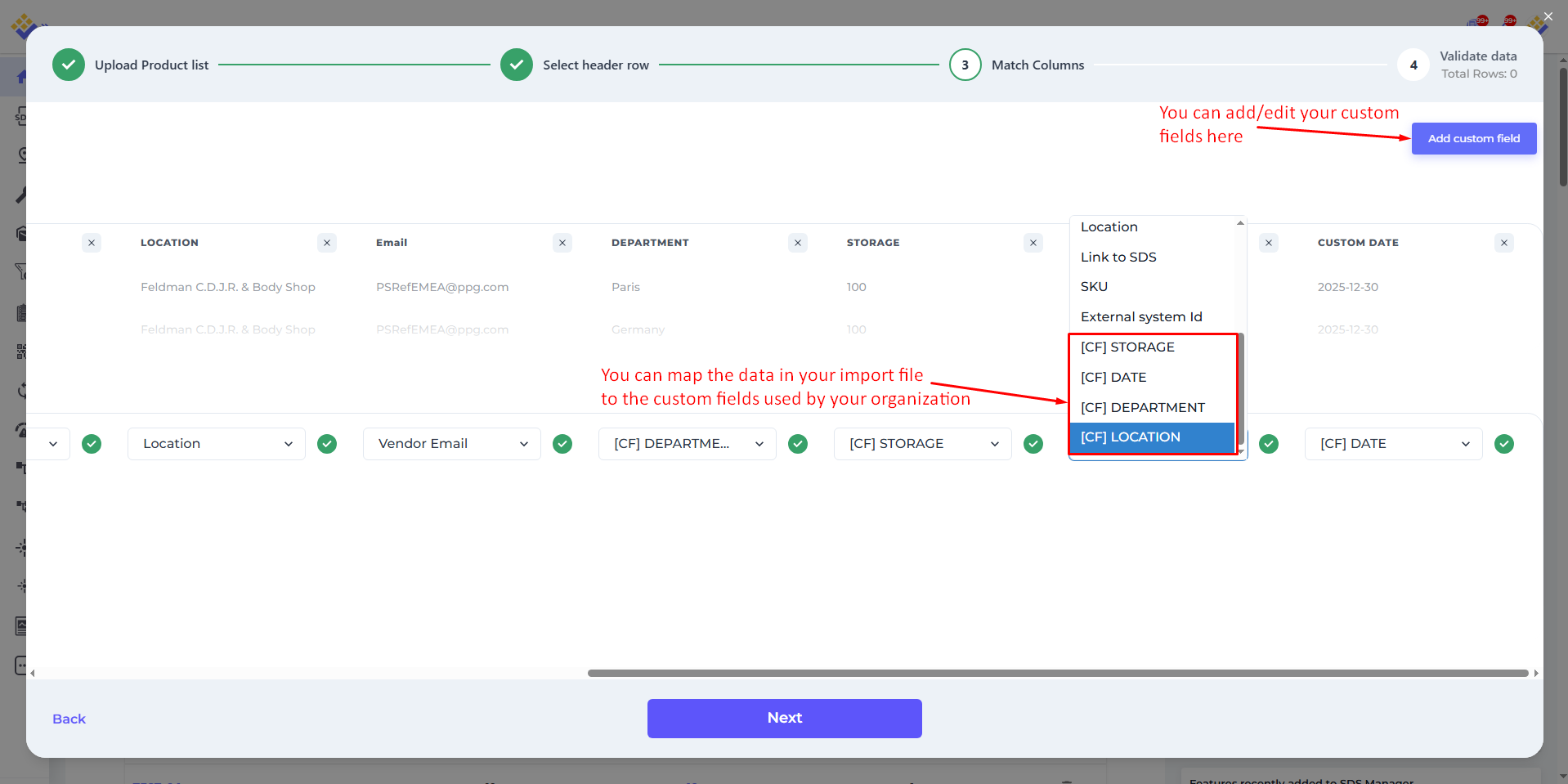Select External system Id in the open list
This screenshot has width=1568, height=784.
pos(1141,316)
